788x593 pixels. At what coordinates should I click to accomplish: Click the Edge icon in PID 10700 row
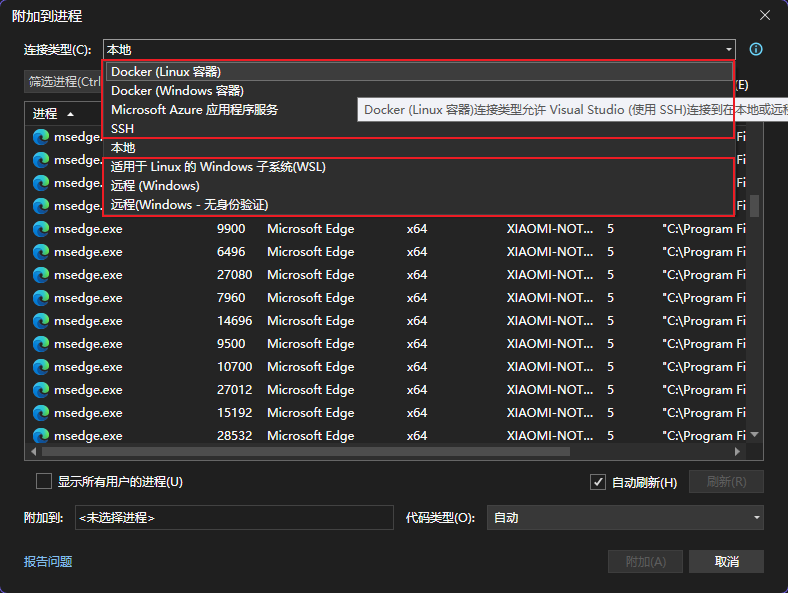[x=41, y=367]
